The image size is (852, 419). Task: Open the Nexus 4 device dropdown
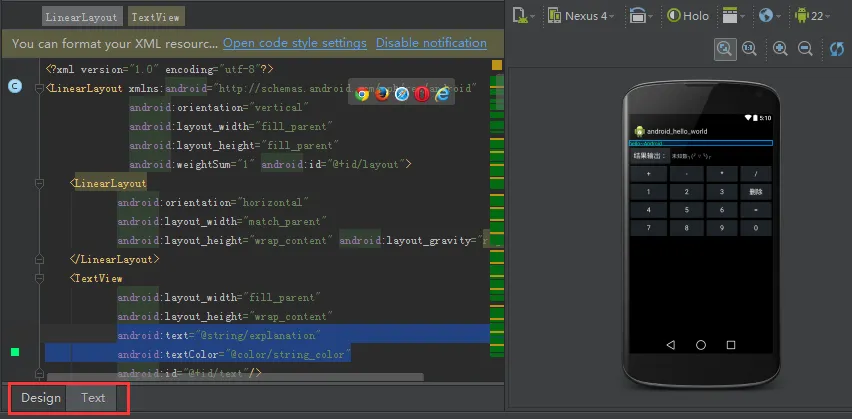[x=581, y=16]
